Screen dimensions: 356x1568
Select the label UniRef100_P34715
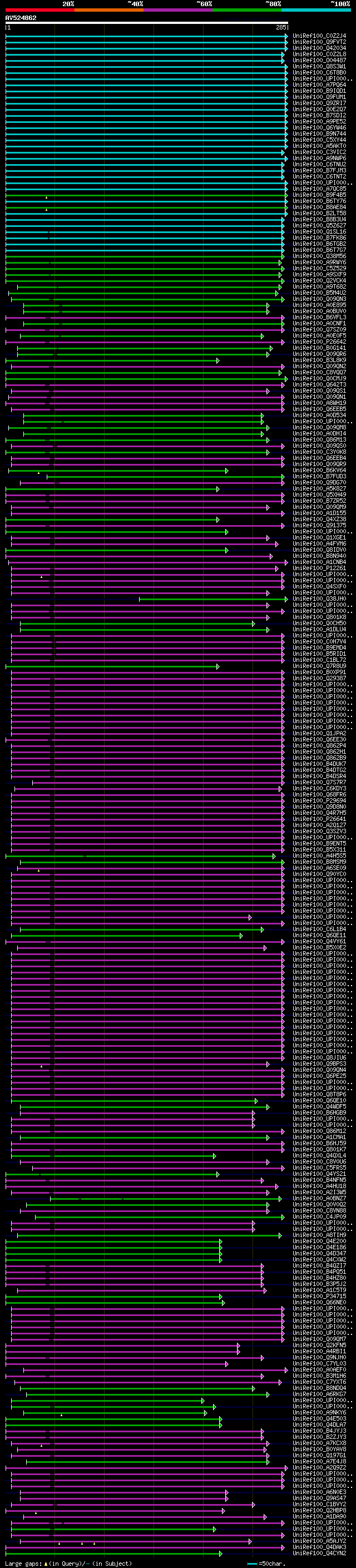[319, 1297]
